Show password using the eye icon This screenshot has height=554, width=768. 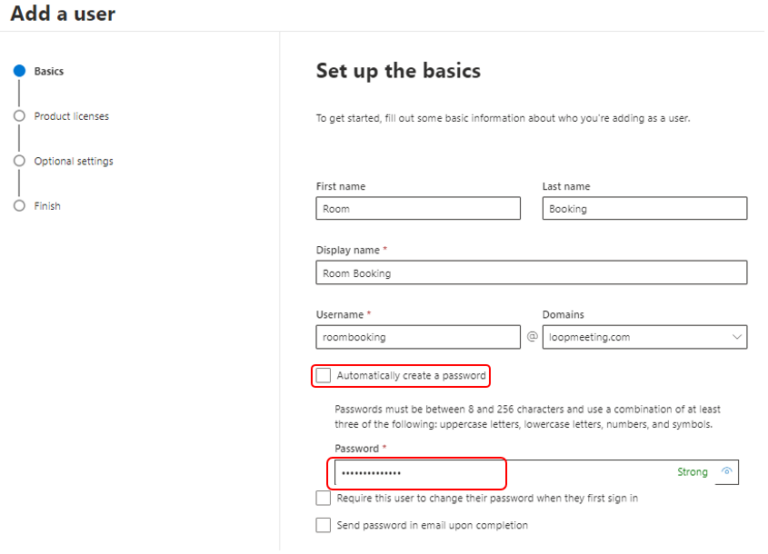coord(726,471)
